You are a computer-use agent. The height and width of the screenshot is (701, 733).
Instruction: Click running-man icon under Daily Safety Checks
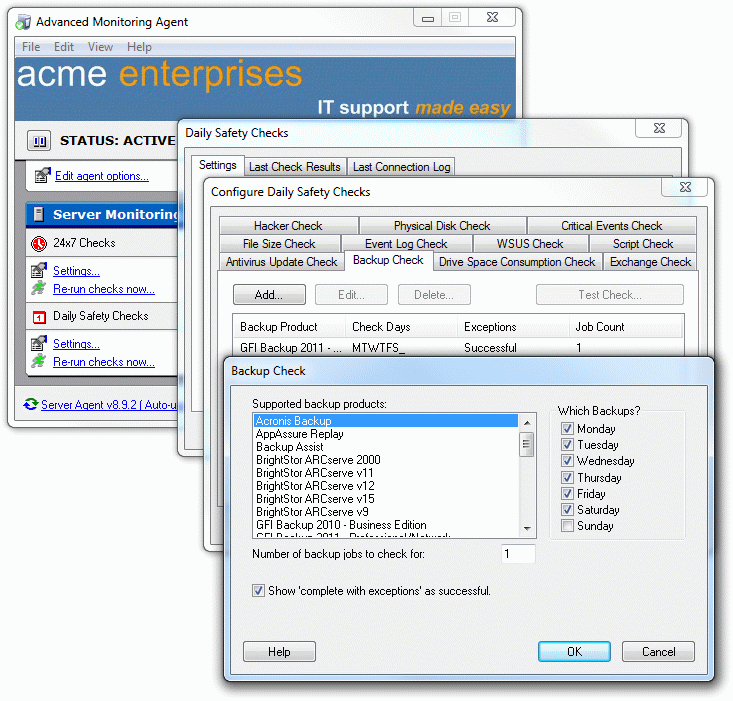(x=39, y=361)
